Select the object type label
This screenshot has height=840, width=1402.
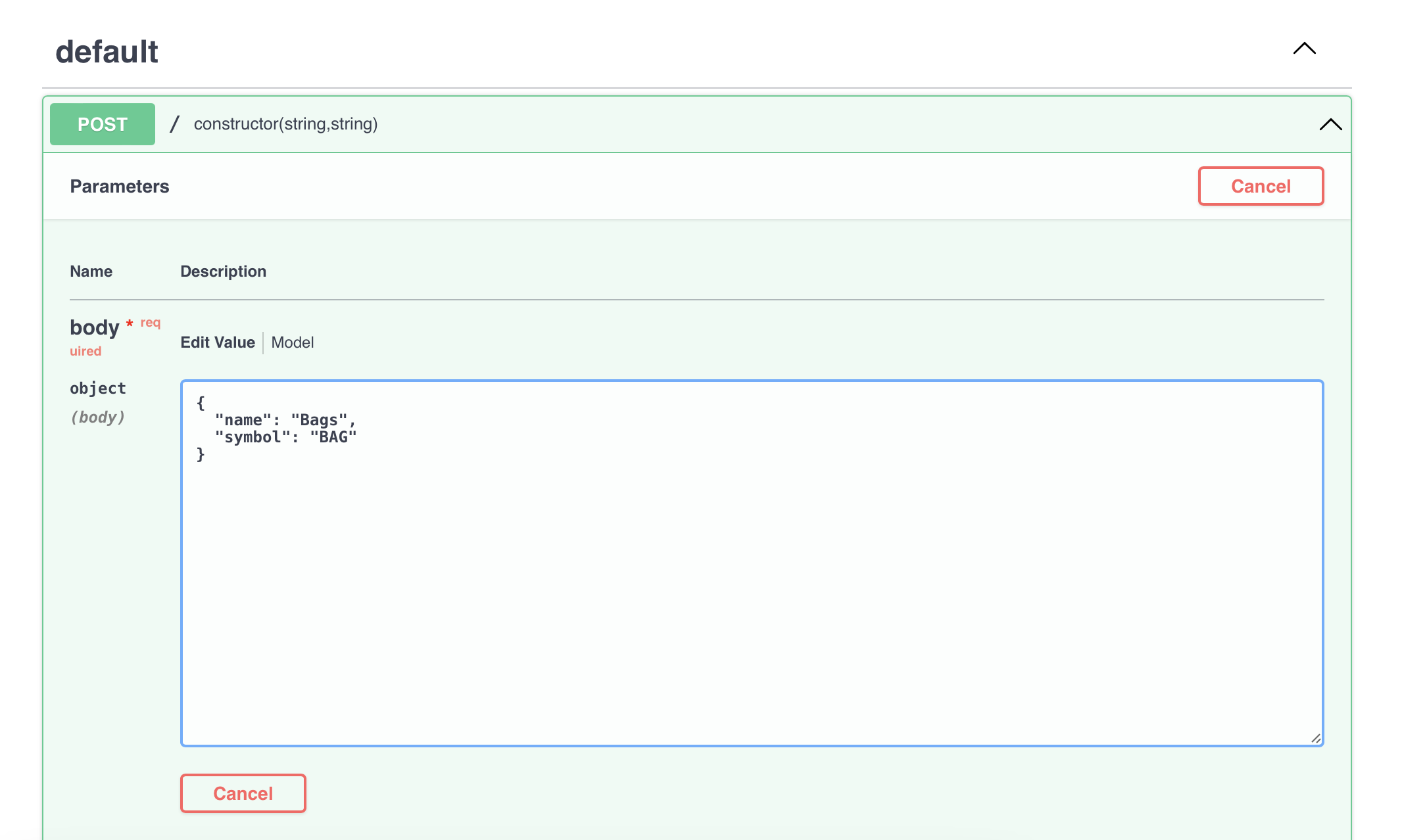(98, 388)
